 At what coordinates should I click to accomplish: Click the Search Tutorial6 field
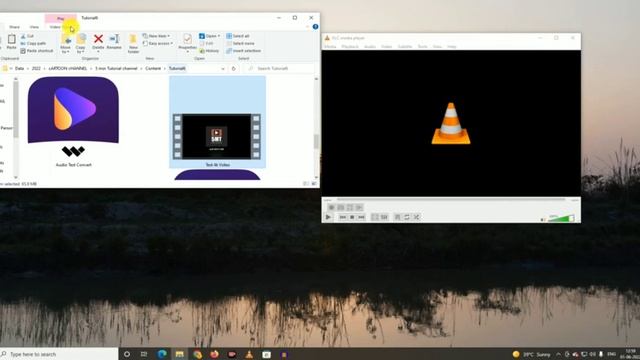click(280, 69)
